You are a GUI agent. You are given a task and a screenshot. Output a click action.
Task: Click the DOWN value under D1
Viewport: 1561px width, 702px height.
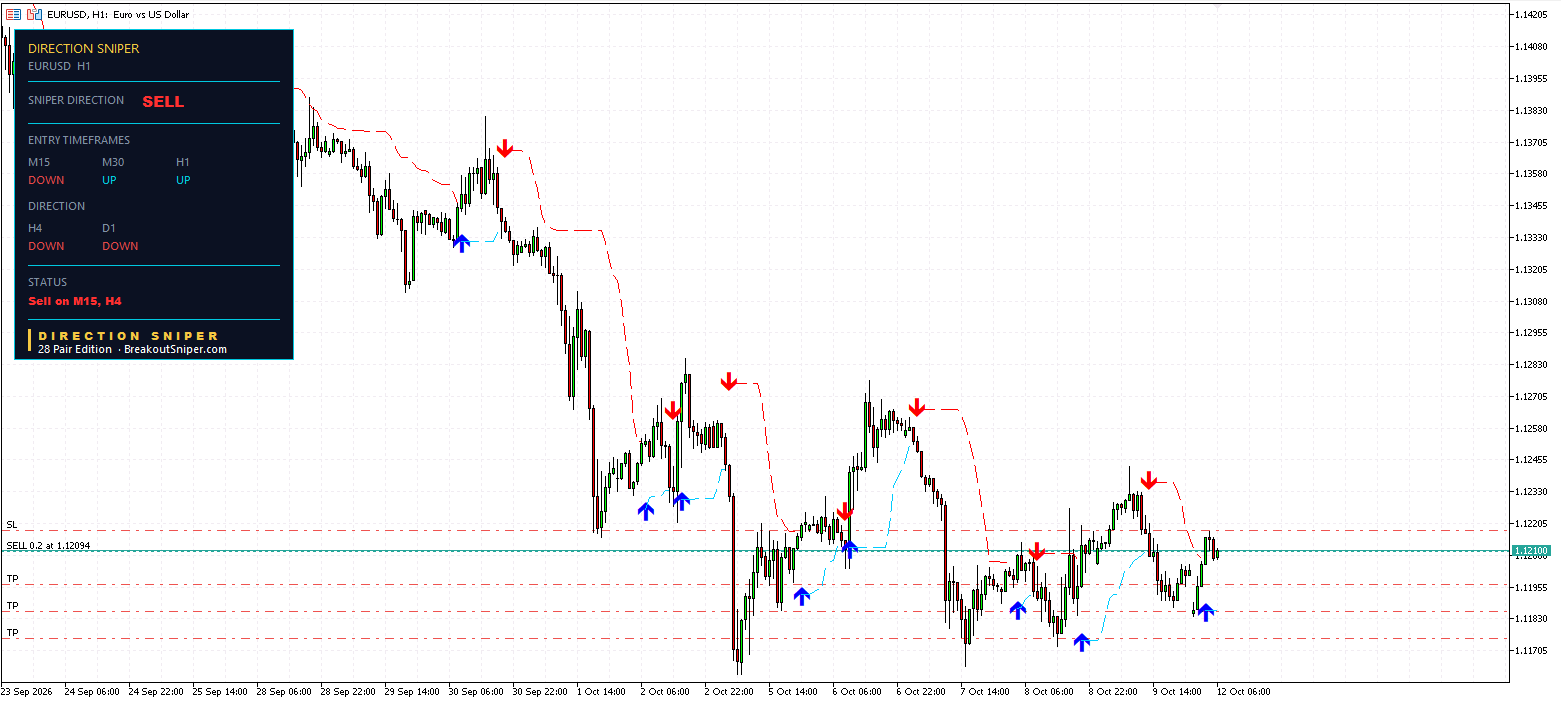click(120, 246)
